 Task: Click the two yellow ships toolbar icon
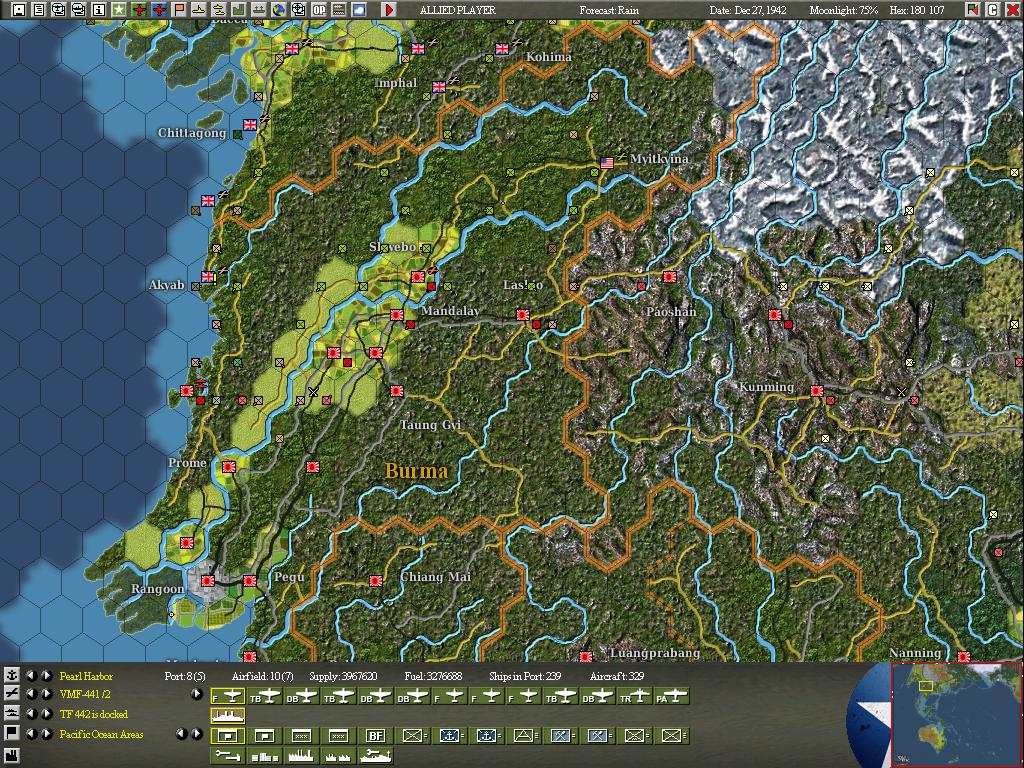pos(219,9)
